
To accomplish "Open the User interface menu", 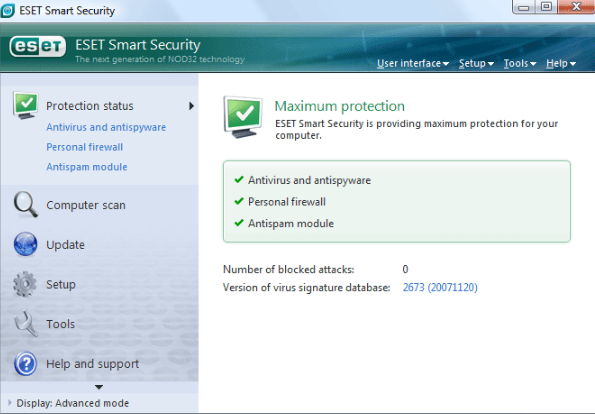I will [413, 63].
